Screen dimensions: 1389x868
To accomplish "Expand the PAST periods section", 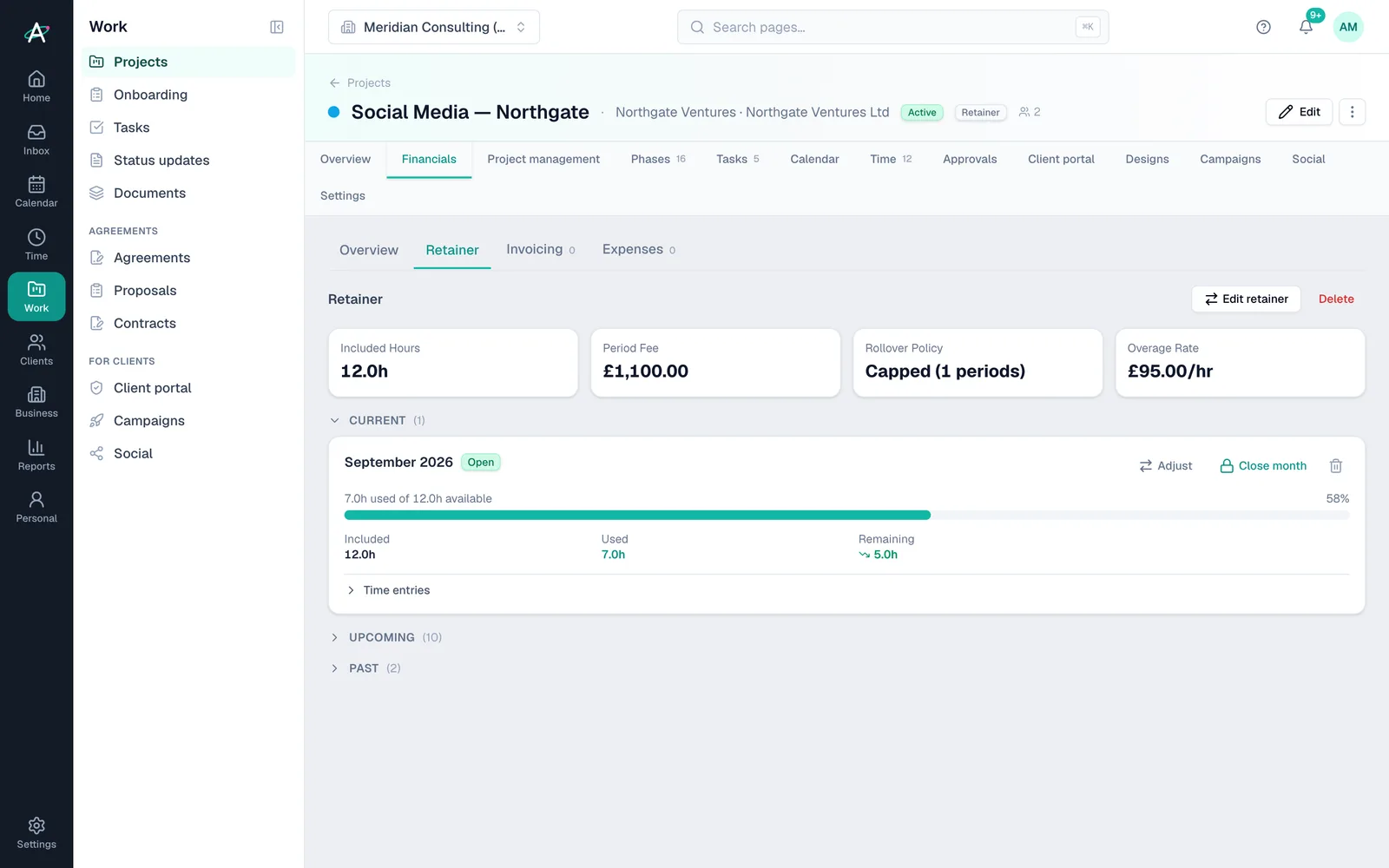I will (366, 668).
